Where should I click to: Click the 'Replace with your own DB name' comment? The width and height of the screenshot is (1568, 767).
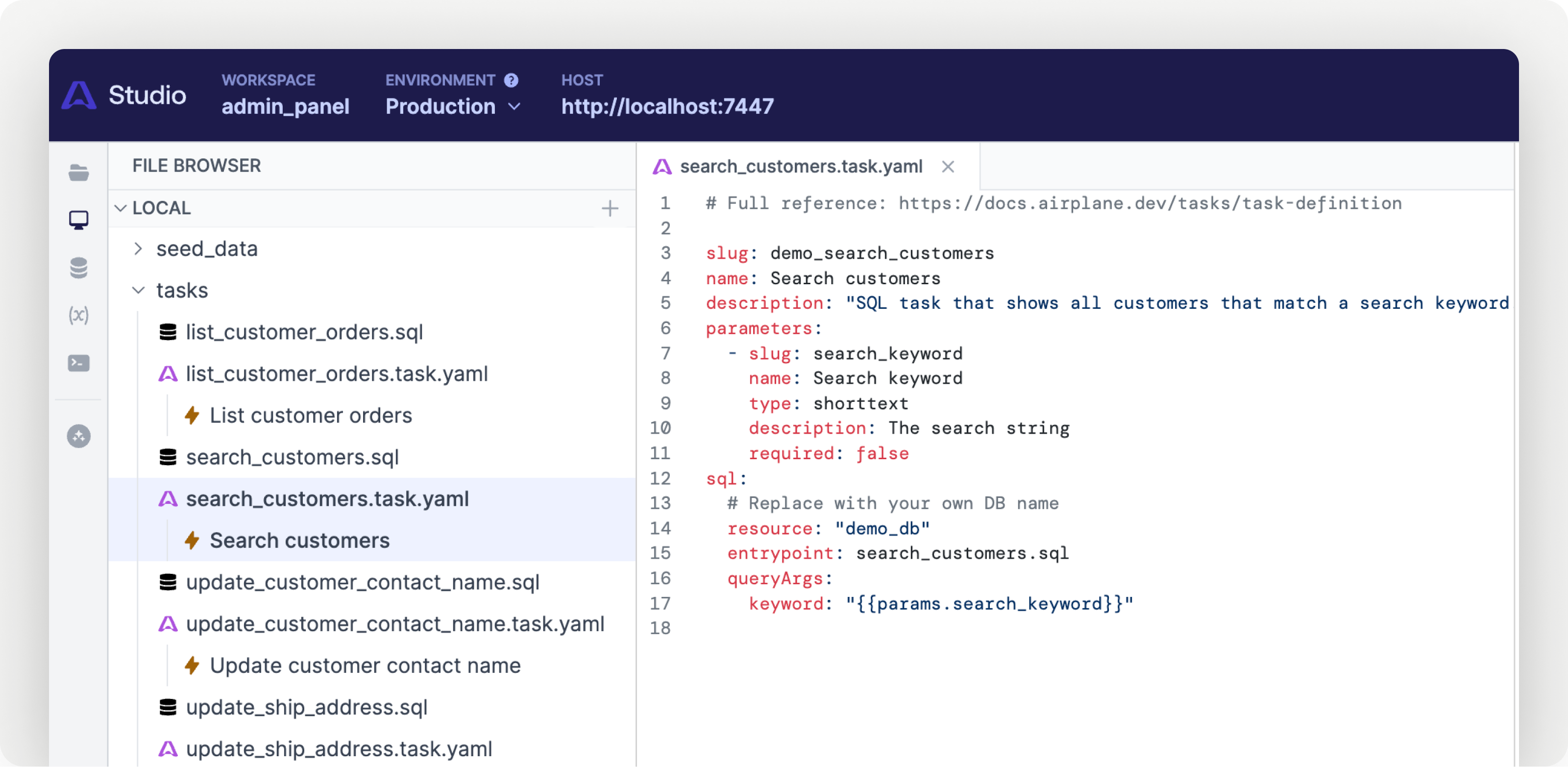coord(892,503)
